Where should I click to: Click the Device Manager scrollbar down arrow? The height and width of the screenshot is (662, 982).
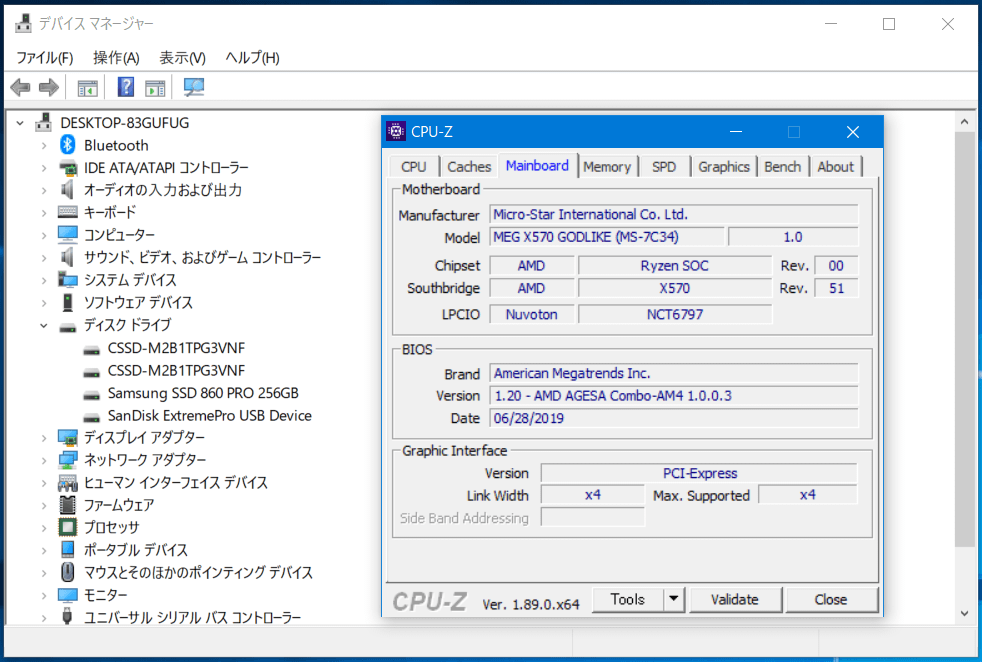(x=964, y=614)
